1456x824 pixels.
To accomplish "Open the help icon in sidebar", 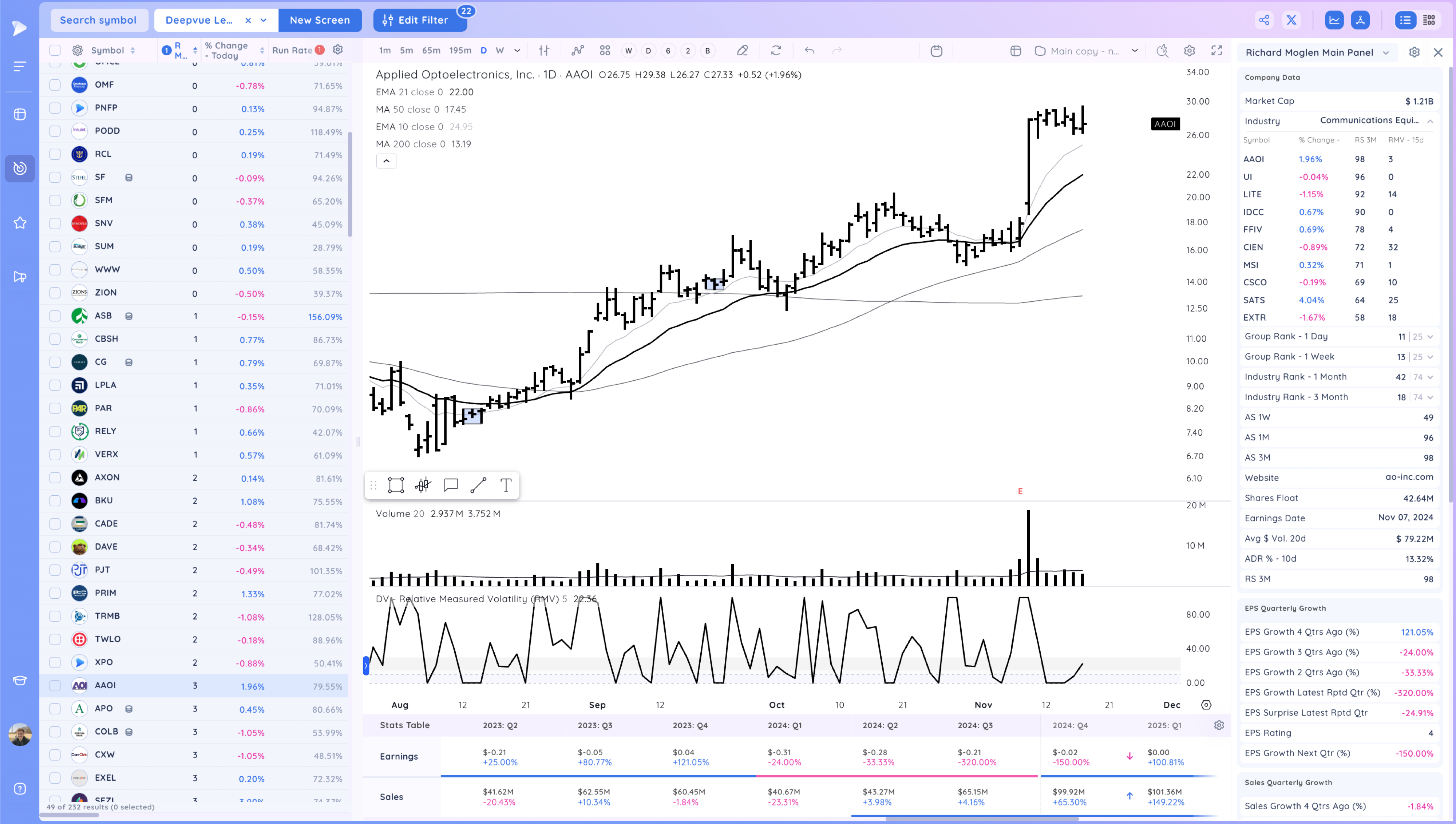I will pos(20,789).
